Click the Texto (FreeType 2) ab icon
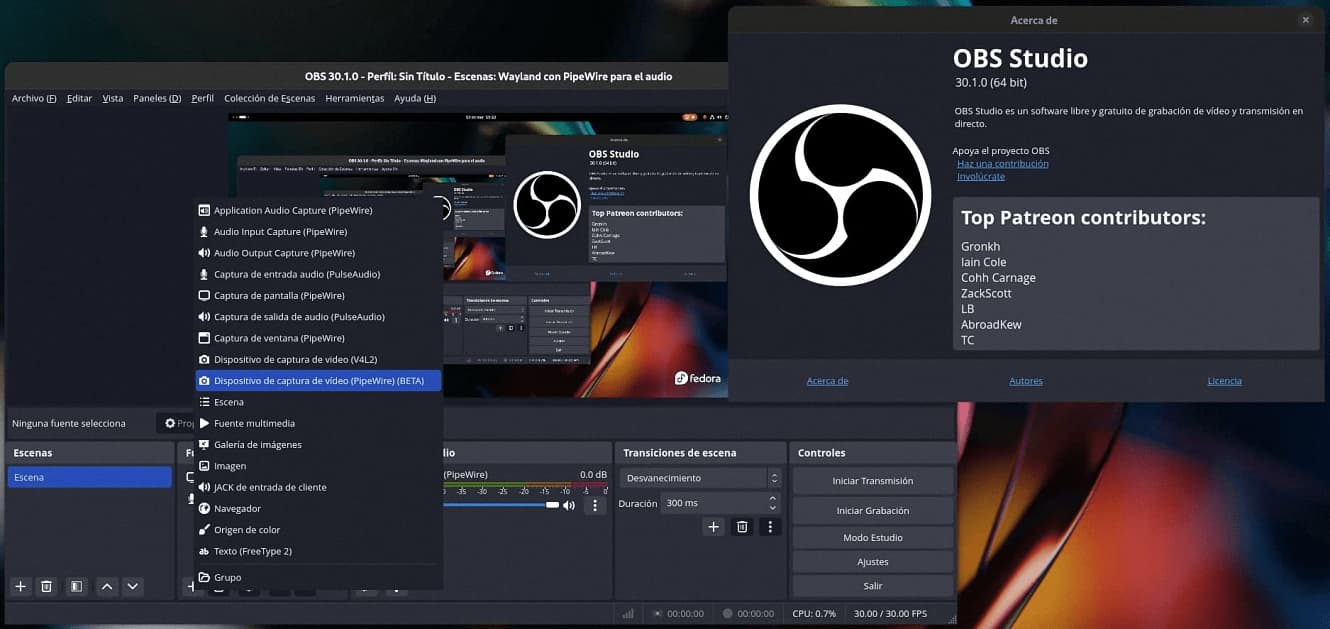This screenshot has height=629, width=1330. 204,551
